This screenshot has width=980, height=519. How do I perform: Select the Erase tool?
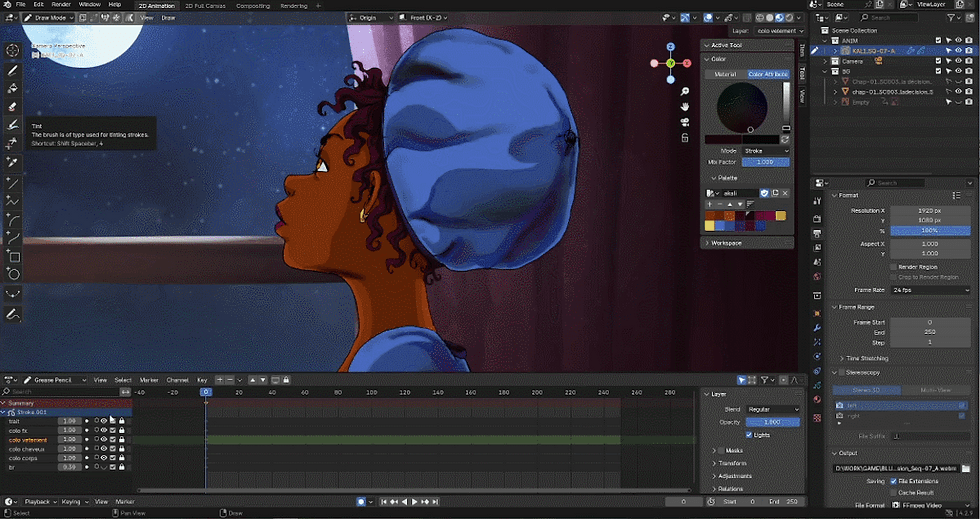(x=13, y=106)
